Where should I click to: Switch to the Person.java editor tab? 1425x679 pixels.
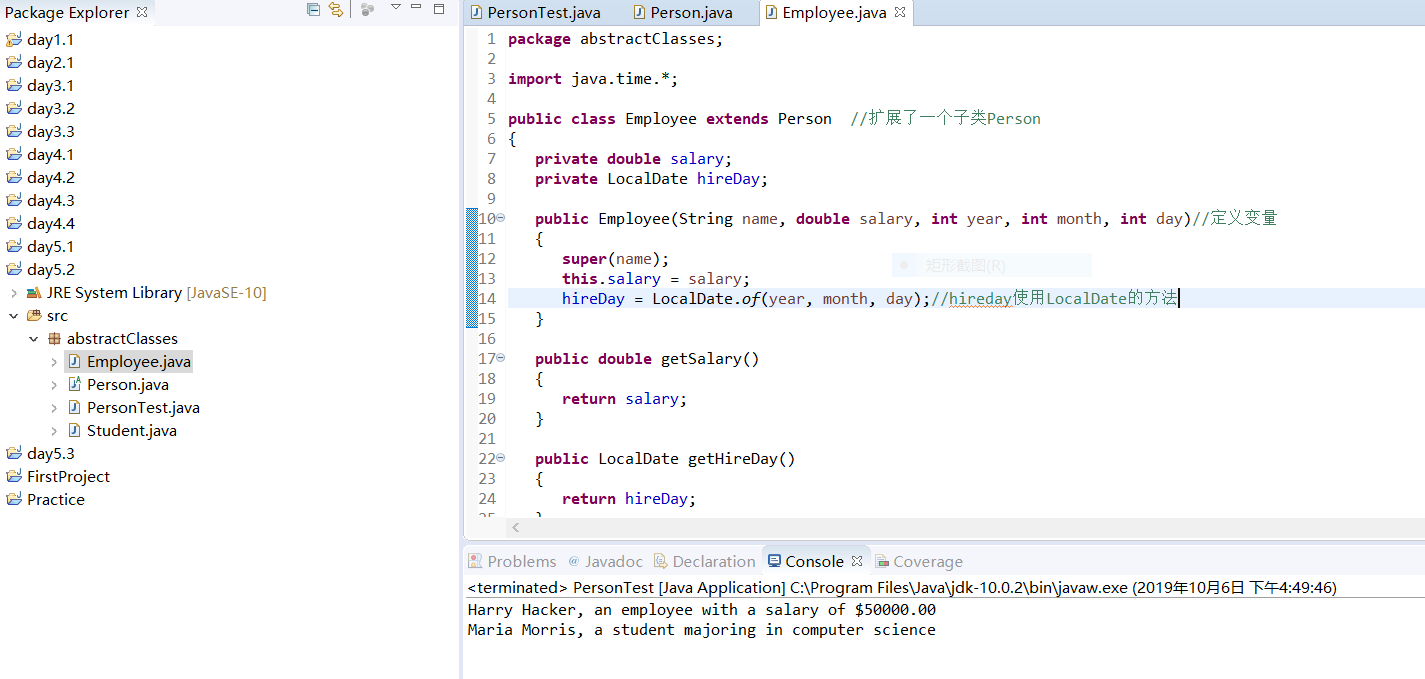691,13
